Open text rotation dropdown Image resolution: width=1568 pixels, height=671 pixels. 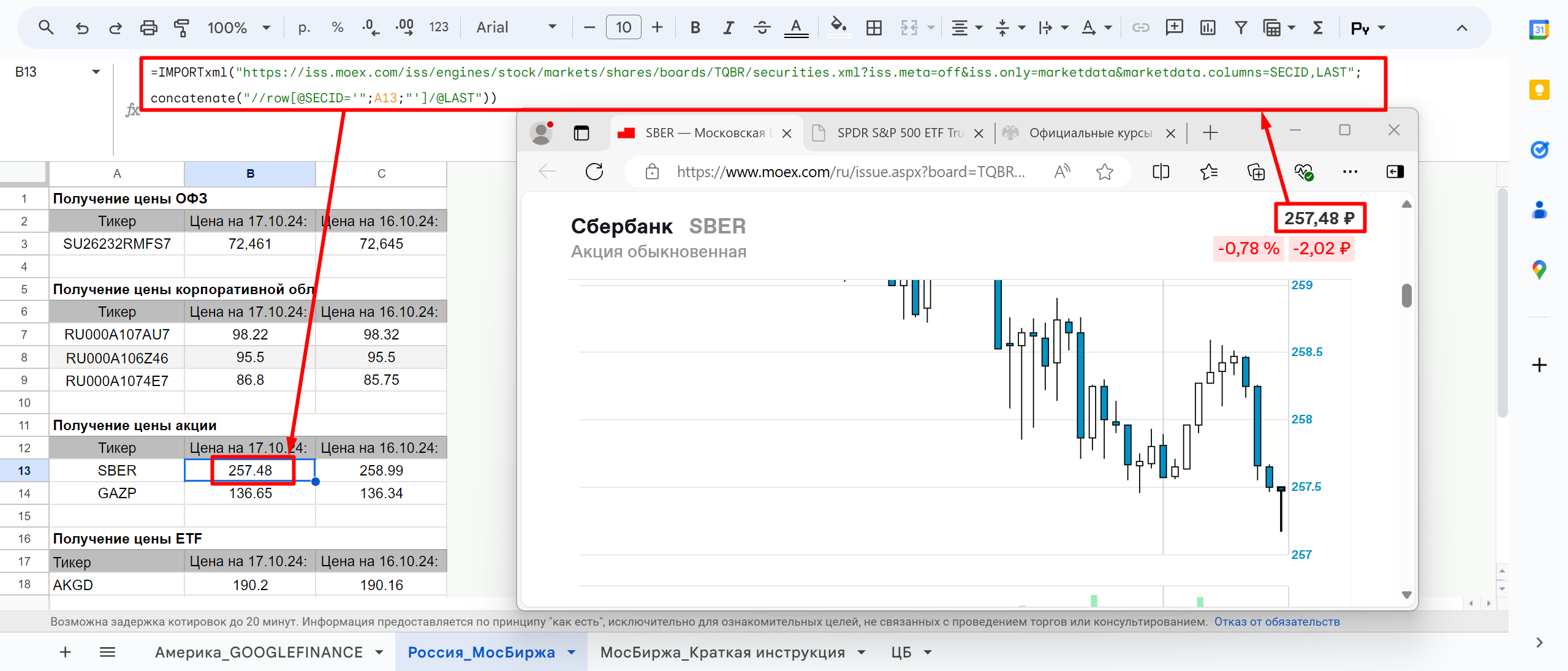point(1096,28)
